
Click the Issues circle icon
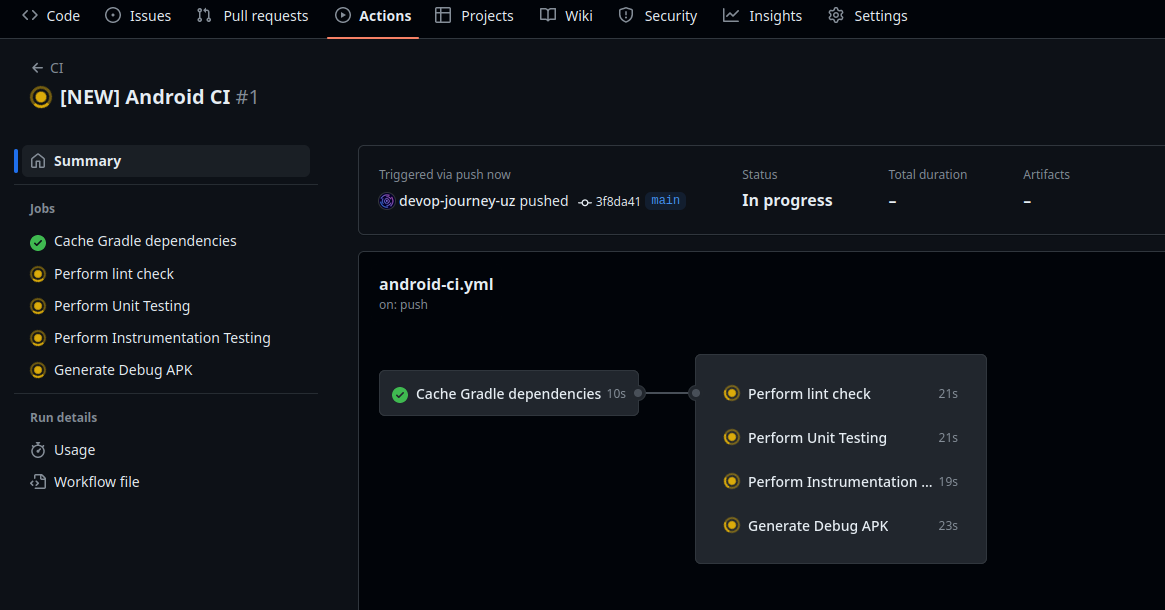click(113, 16)
